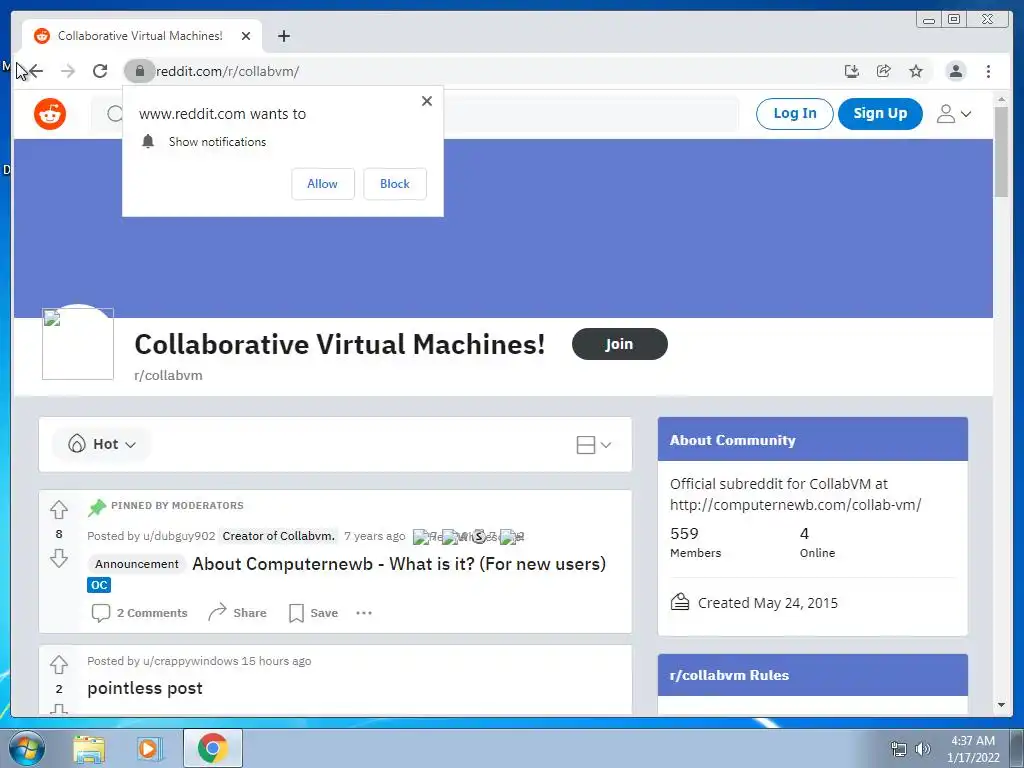The width and height of the screenshot is (1024, 768).
Task: Open Windows Media Player from taskbar
Action: (150, 749)
